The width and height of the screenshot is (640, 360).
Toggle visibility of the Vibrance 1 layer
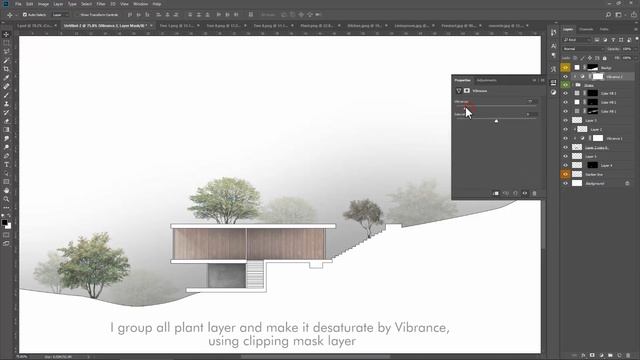(565, 138)
